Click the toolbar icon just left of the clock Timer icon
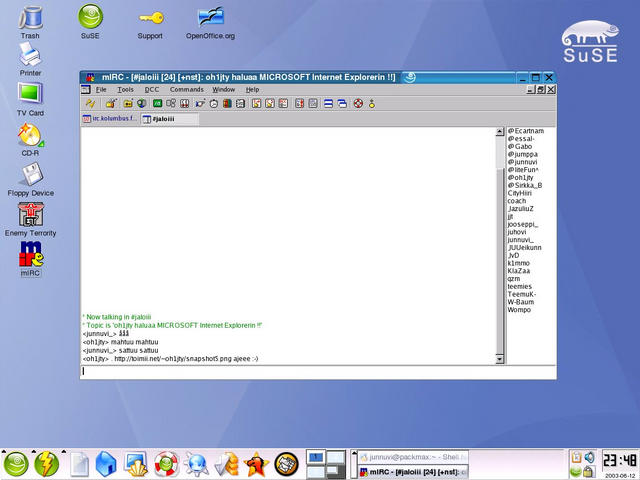 coord(200,104)
